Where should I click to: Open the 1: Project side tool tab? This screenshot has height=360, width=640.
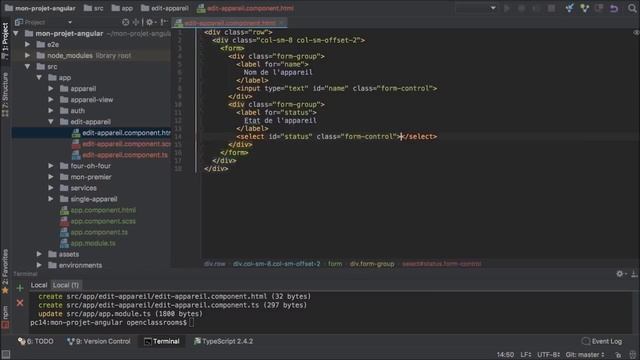(5, 40)
